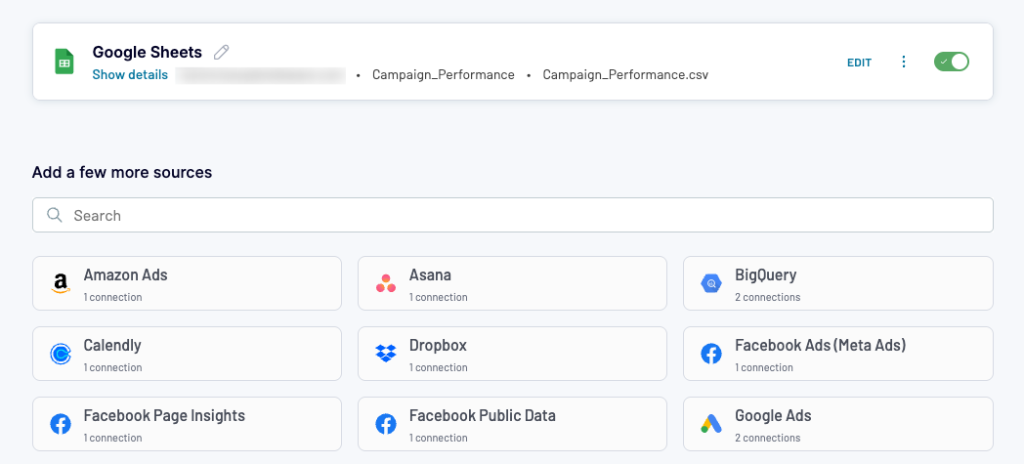Click the 'Add a few more sources' heading
Viewport: 1024px width, 464px height.
pyautogui.click(x=122, y=173)
